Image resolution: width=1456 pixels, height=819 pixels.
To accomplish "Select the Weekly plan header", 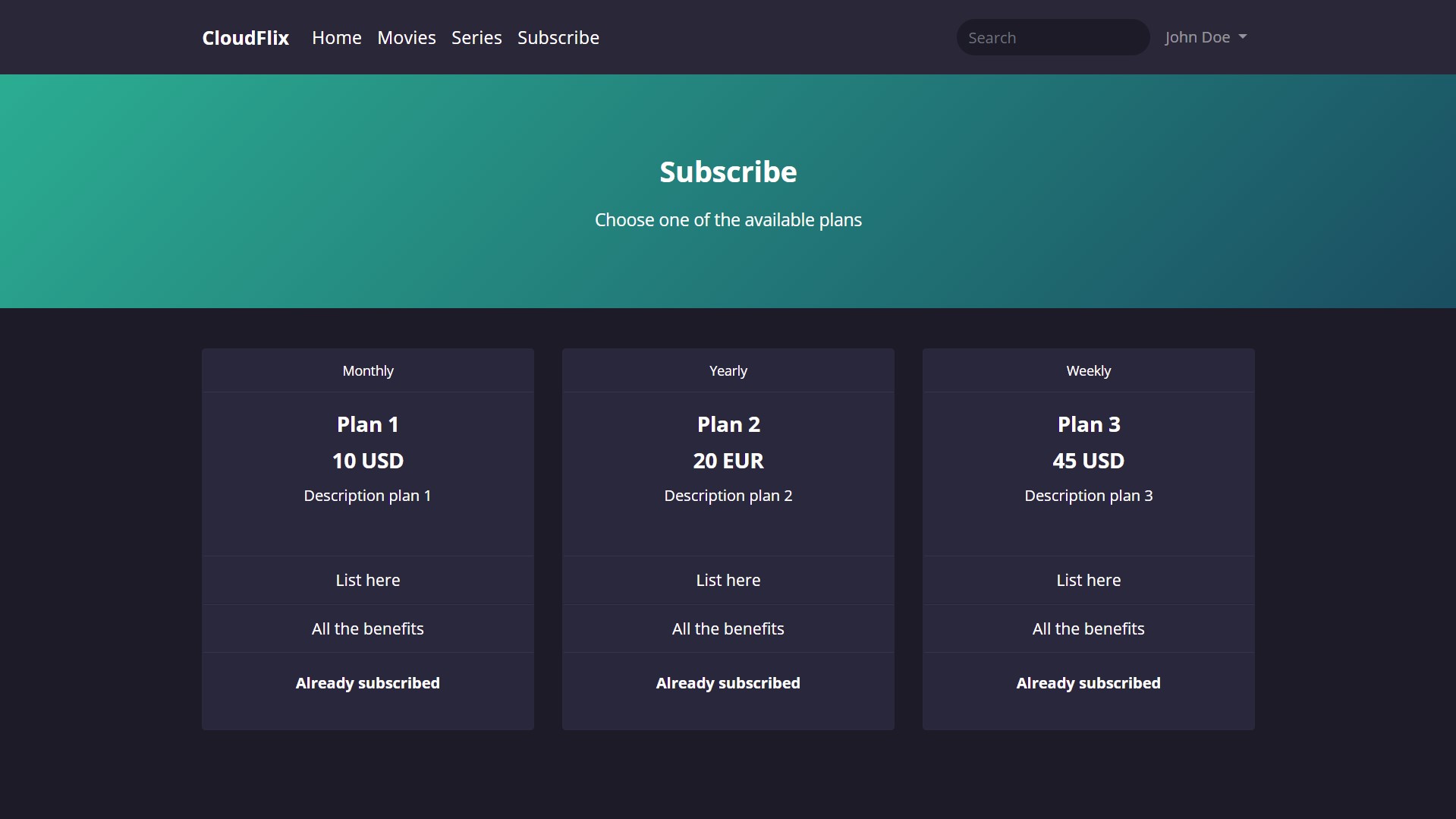I will coord(1089,370).
